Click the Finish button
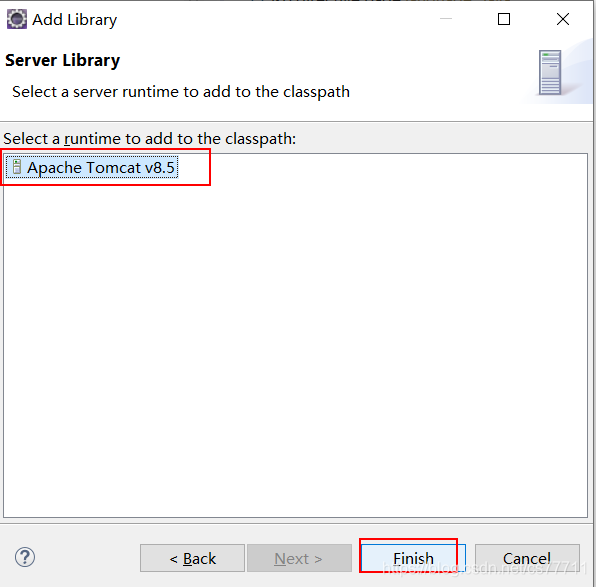 click(x=413, y=558)
